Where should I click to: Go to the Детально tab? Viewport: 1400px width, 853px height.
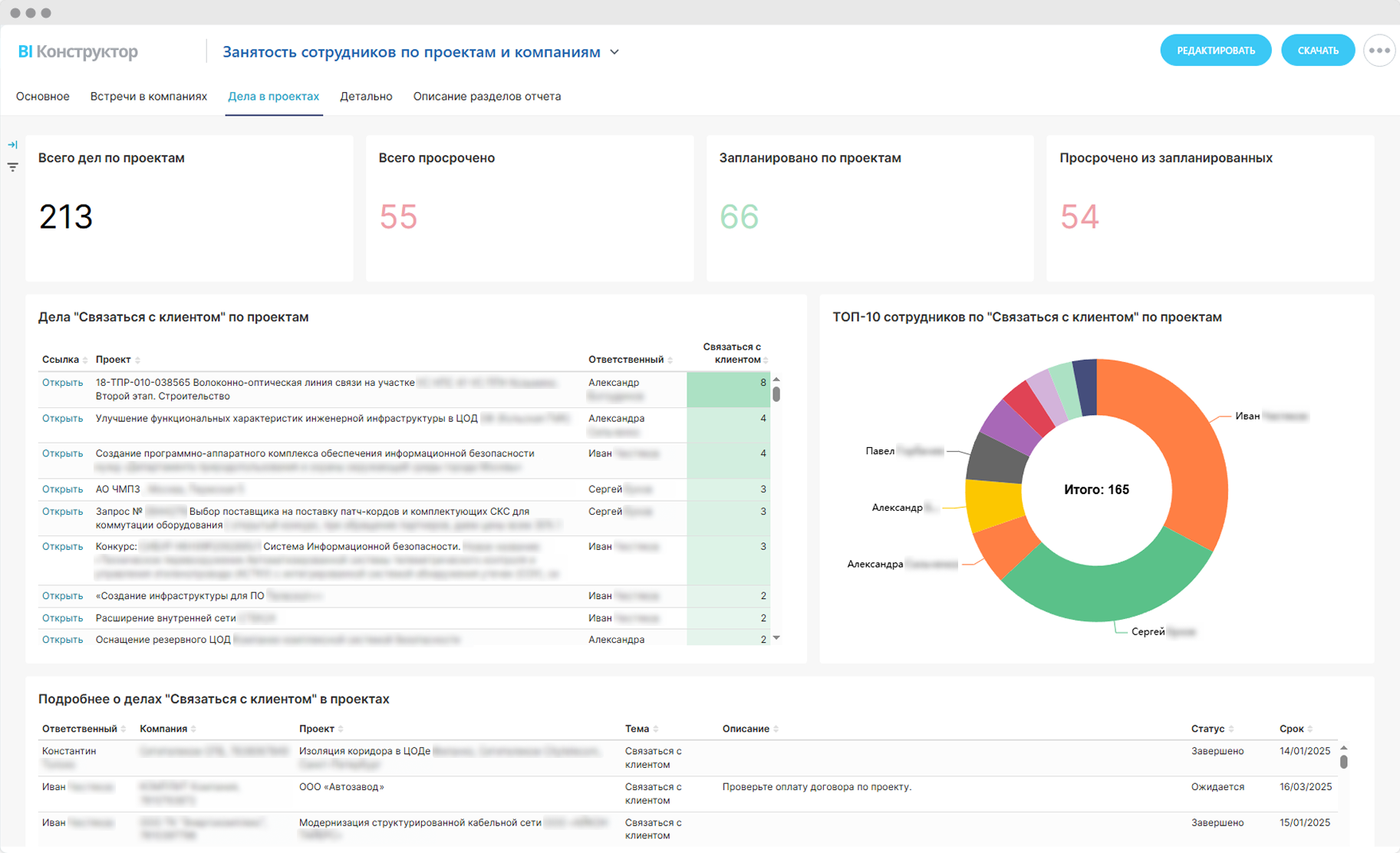pos(366,97)
